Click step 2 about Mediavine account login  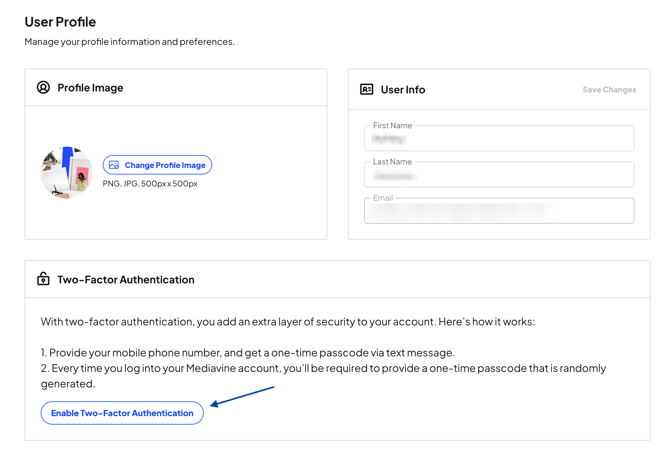pyautogui.click(x=322, y=369)
